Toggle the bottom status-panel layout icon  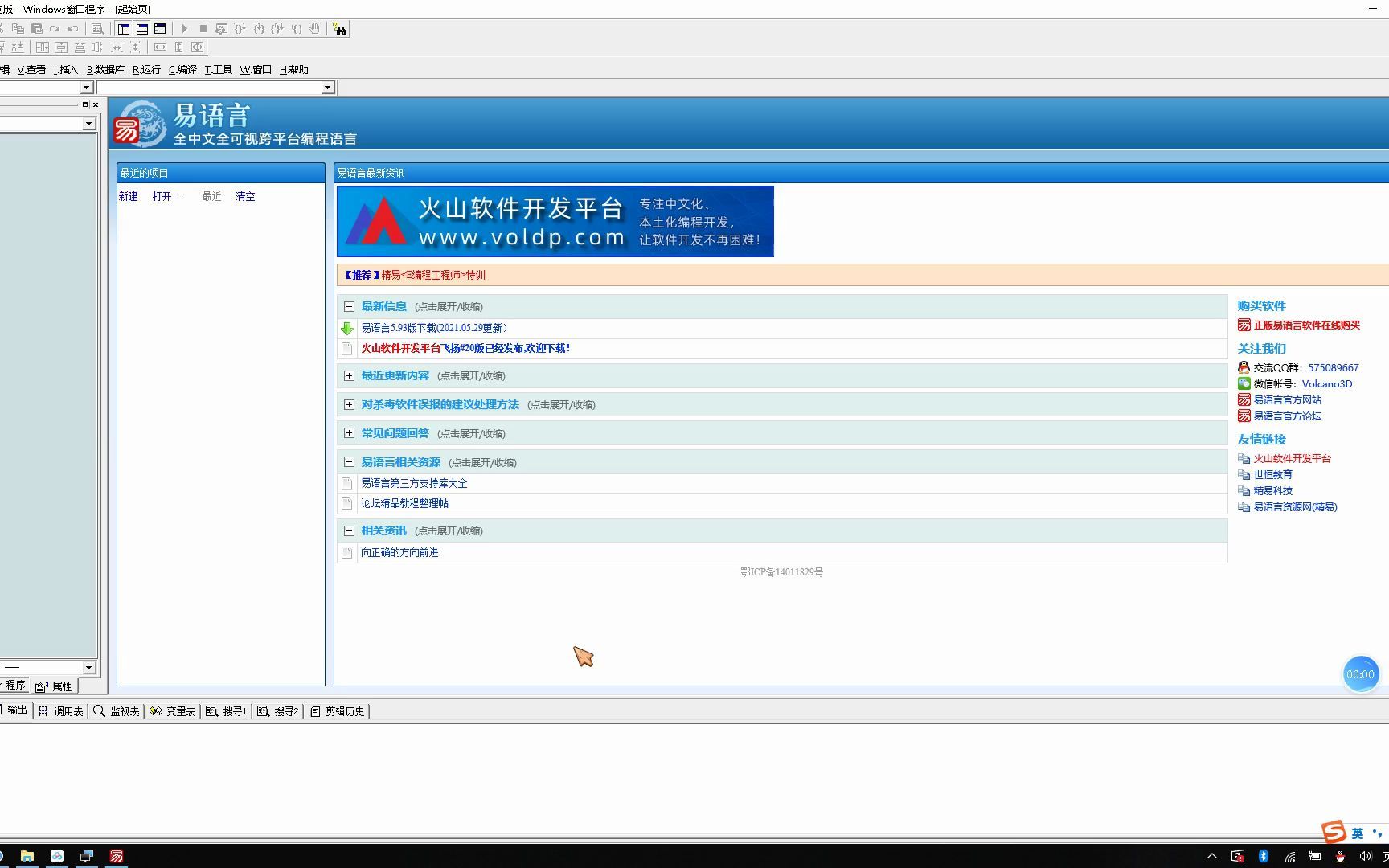(x=142, y=29)
